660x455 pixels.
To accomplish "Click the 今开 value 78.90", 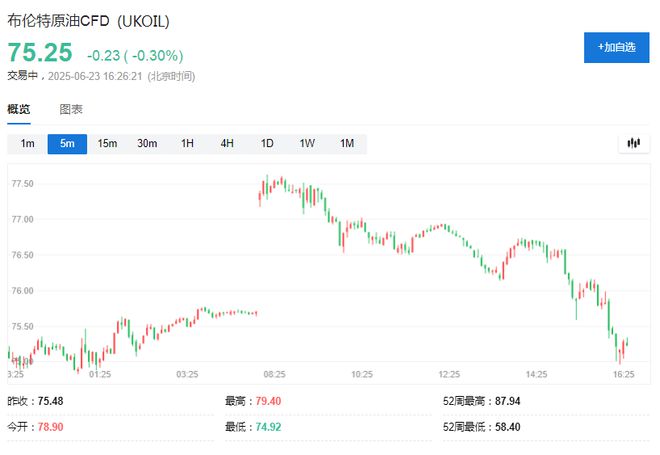I will [51, 427].
